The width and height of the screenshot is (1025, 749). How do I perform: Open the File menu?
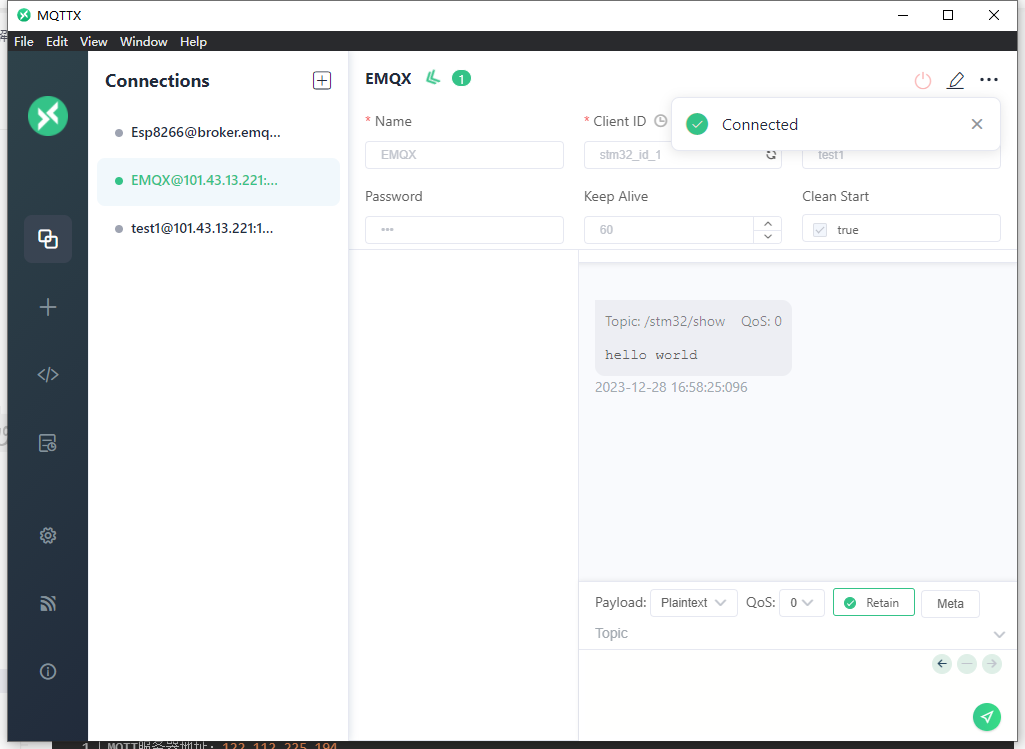pyautogui.click(x=24, y=42)
